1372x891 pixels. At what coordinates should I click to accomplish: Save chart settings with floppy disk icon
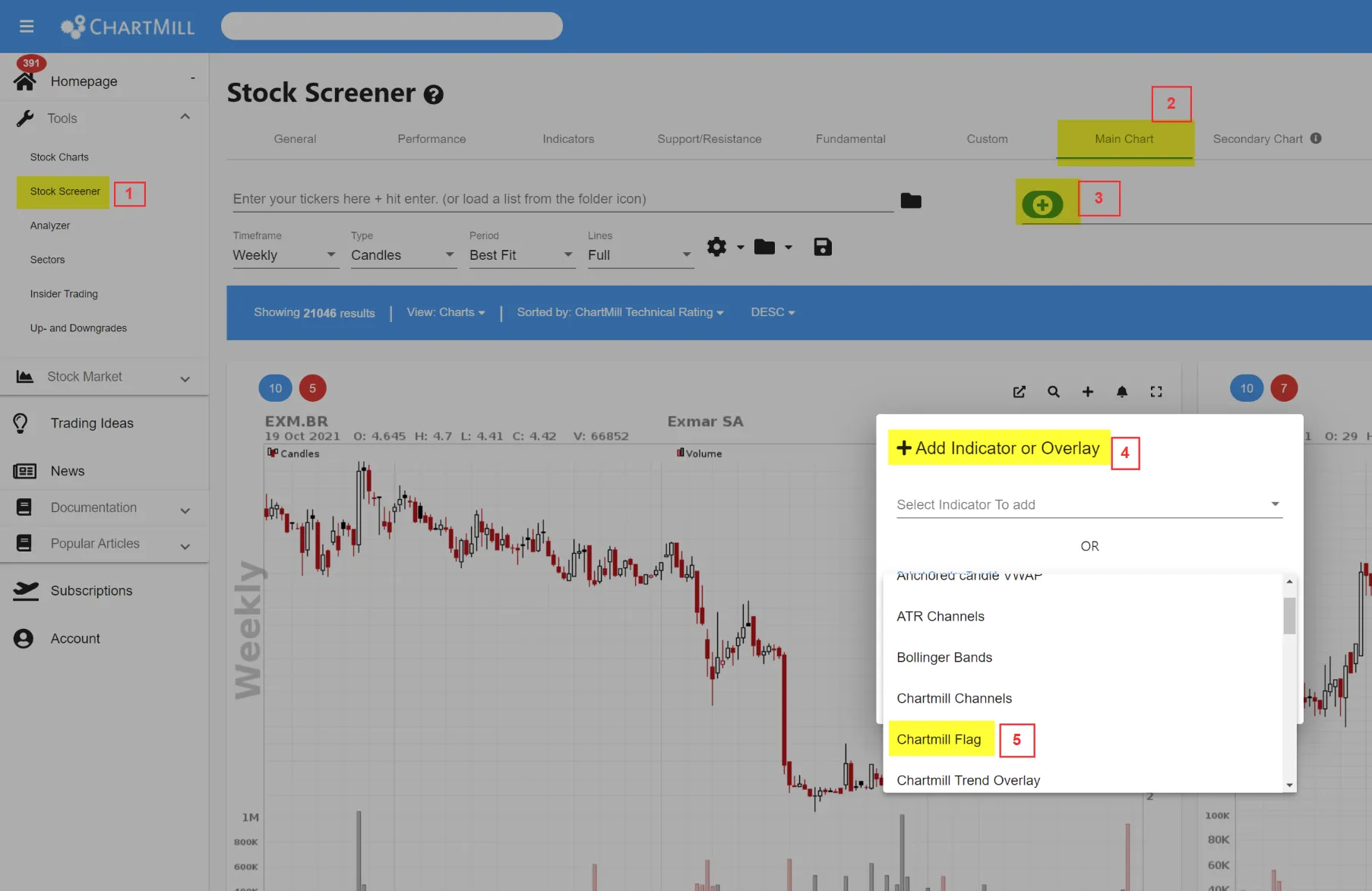823,247
